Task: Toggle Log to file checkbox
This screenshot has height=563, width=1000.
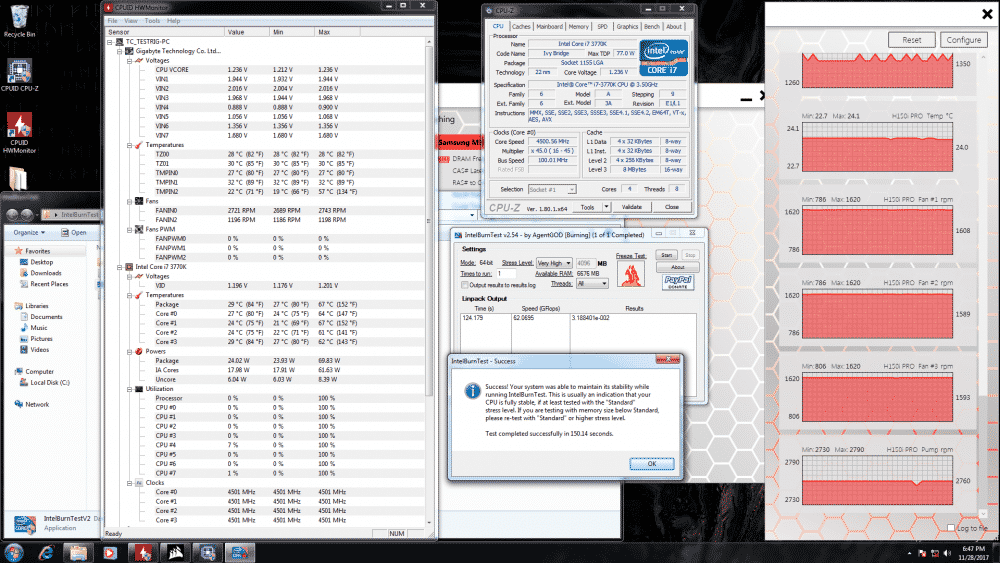Action: point(951,528)
